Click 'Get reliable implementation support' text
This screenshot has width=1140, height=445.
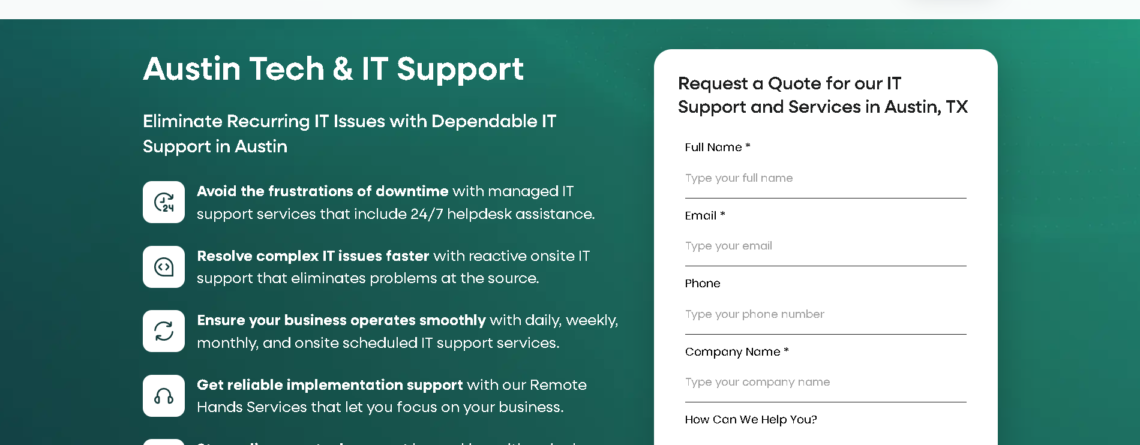click(330, 385)
